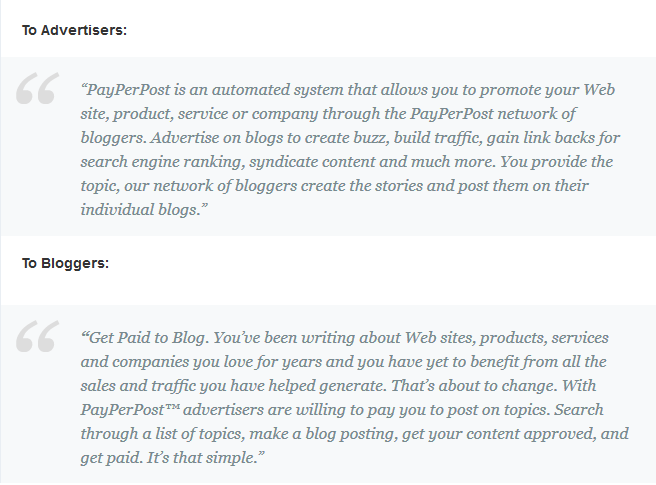656x485 pixels.
Task: Click the line starting "topic, our network of bloggers"
Action: point(334,185)
